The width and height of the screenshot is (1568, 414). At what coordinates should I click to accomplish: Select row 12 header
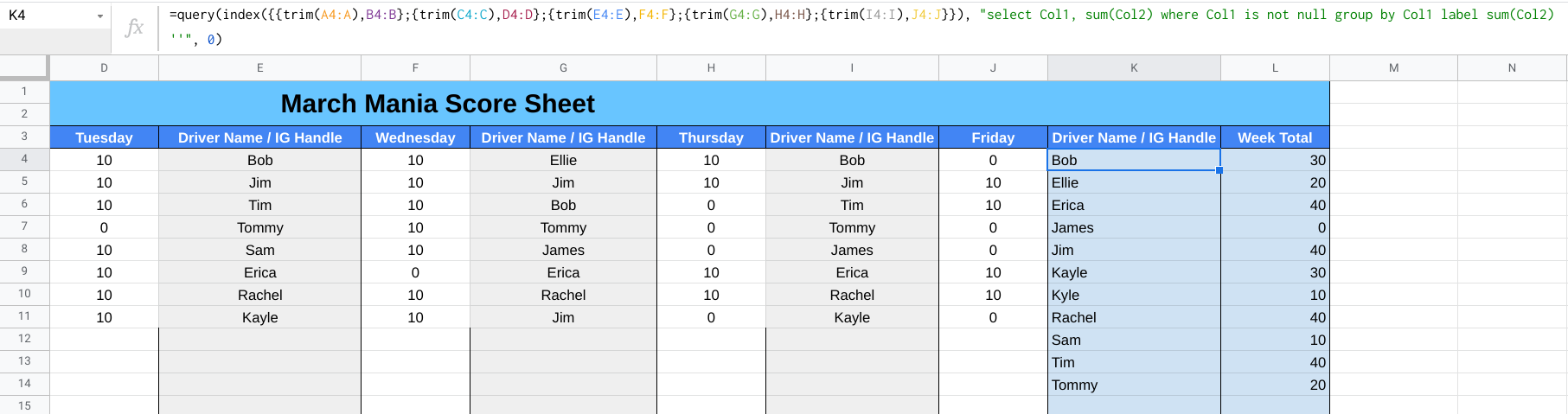pyautogui.click(x=24, y=339)
